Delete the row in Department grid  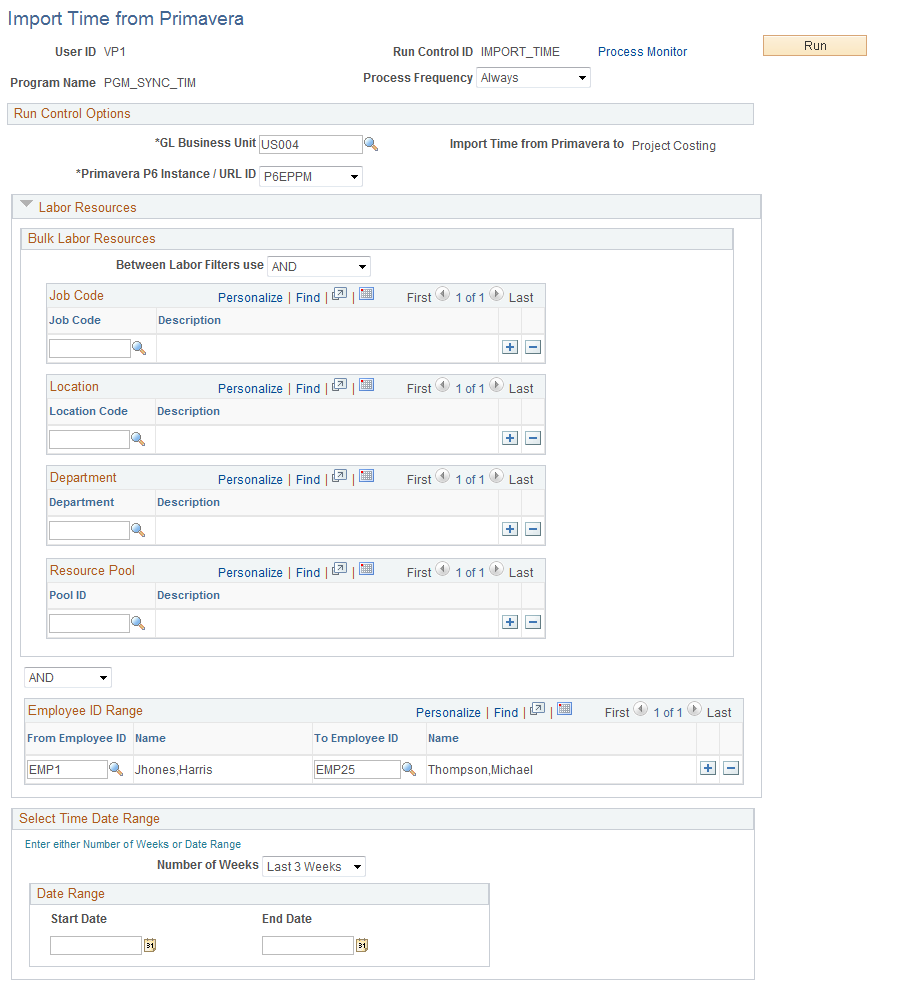[x=533, y=529]
